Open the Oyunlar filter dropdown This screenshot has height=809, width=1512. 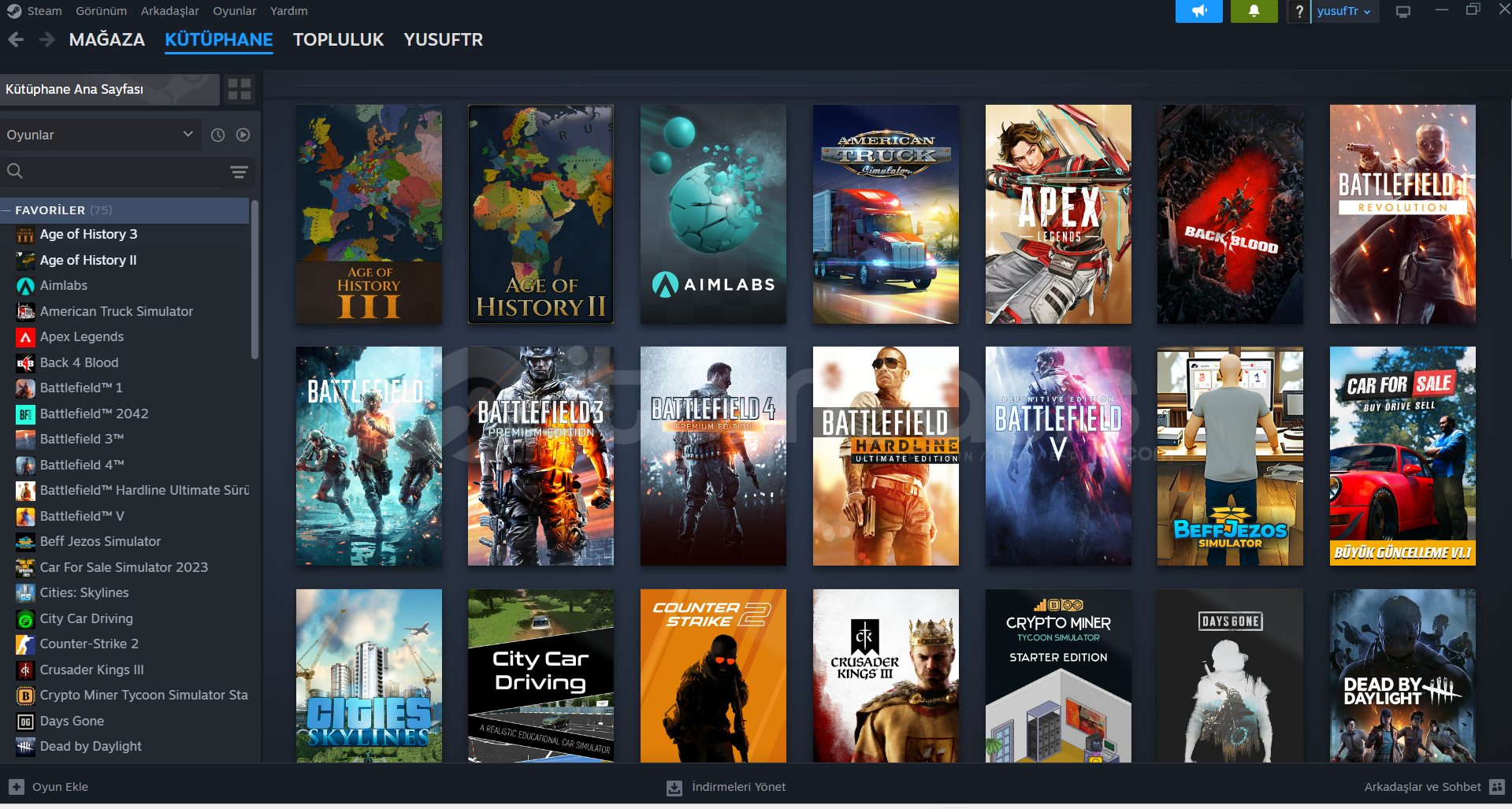click(x=101, y=135)
